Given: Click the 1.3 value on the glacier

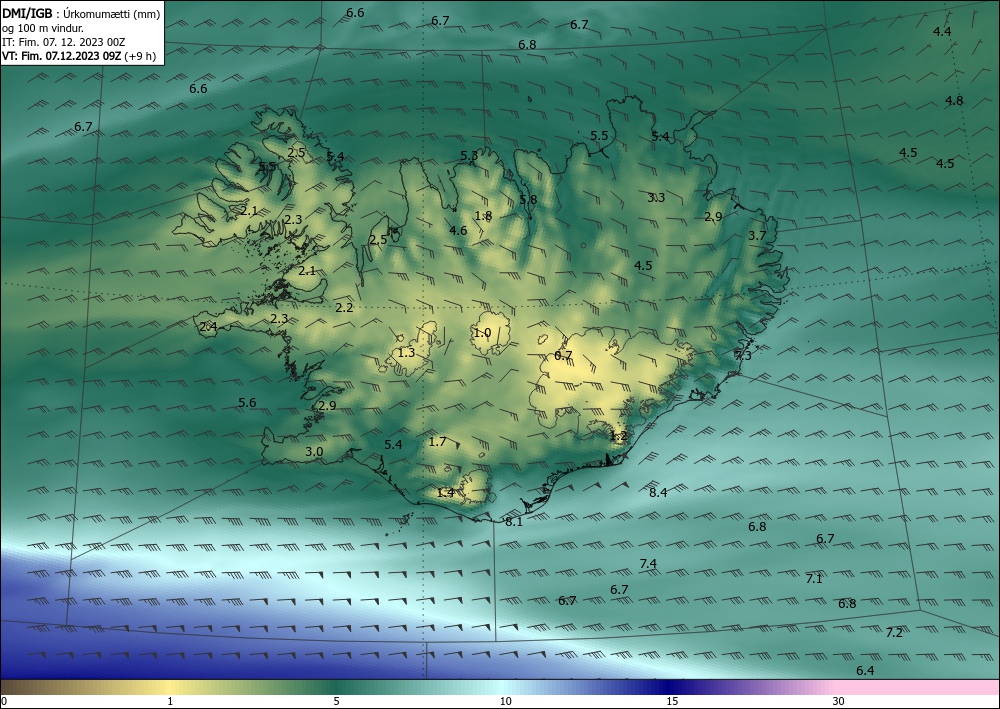Looking at the screenshot, I should coord(406,353).
